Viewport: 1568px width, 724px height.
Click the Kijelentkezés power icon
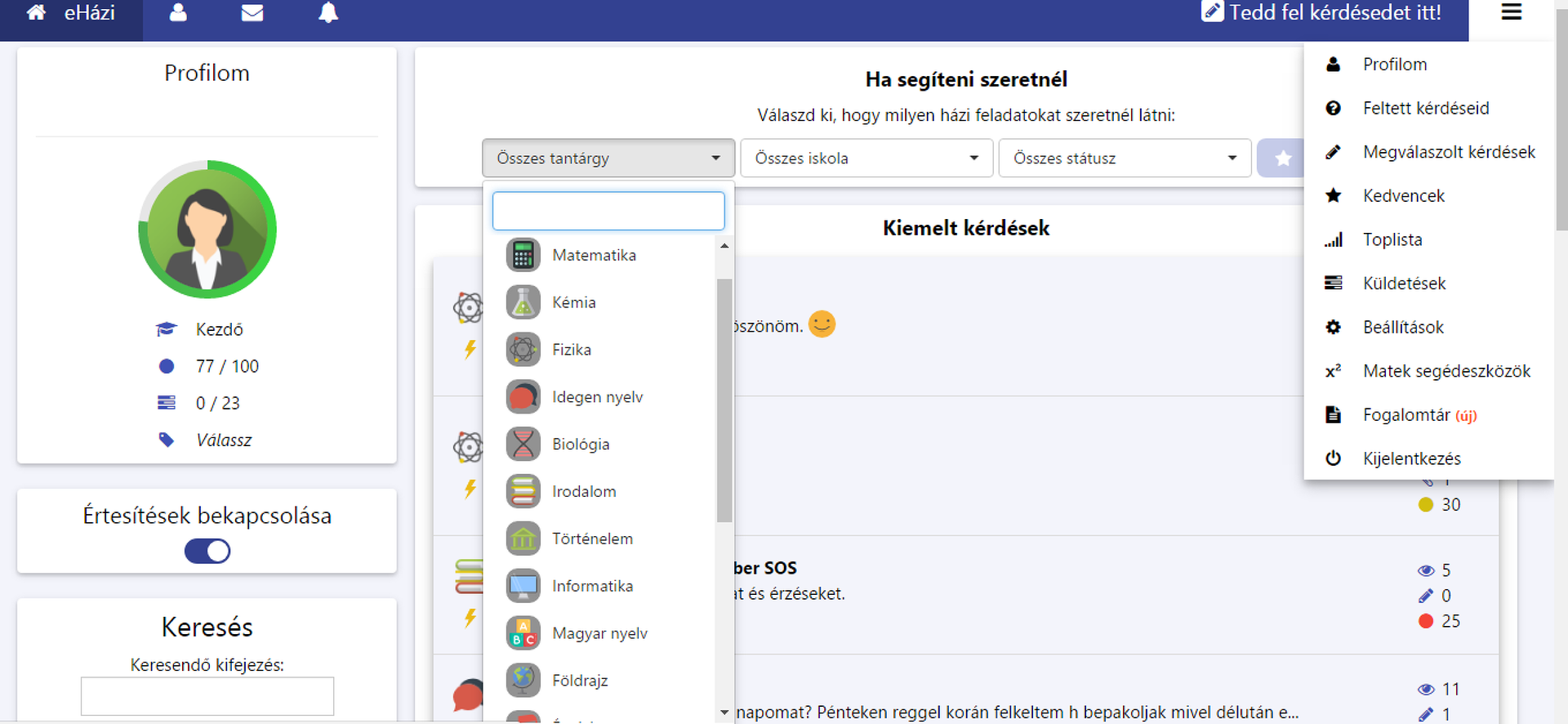coord(1334,458)
